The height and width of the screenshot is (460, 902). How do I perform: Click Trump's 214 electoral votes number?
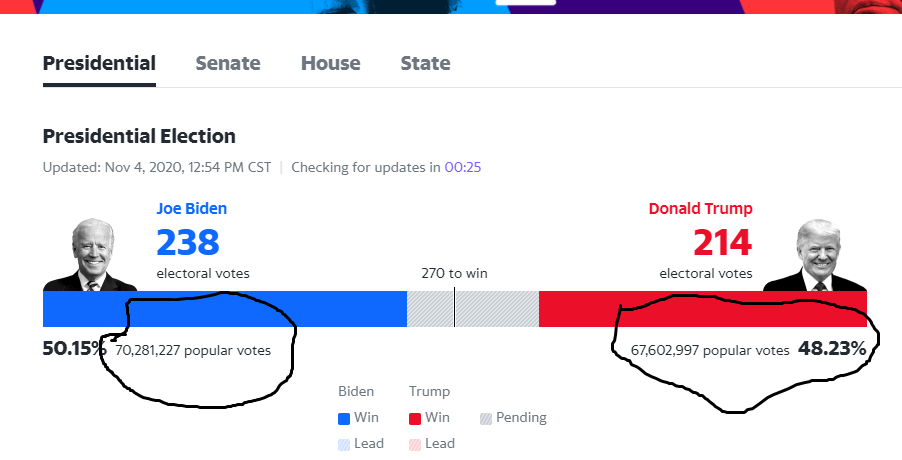[x=721, y=243]
